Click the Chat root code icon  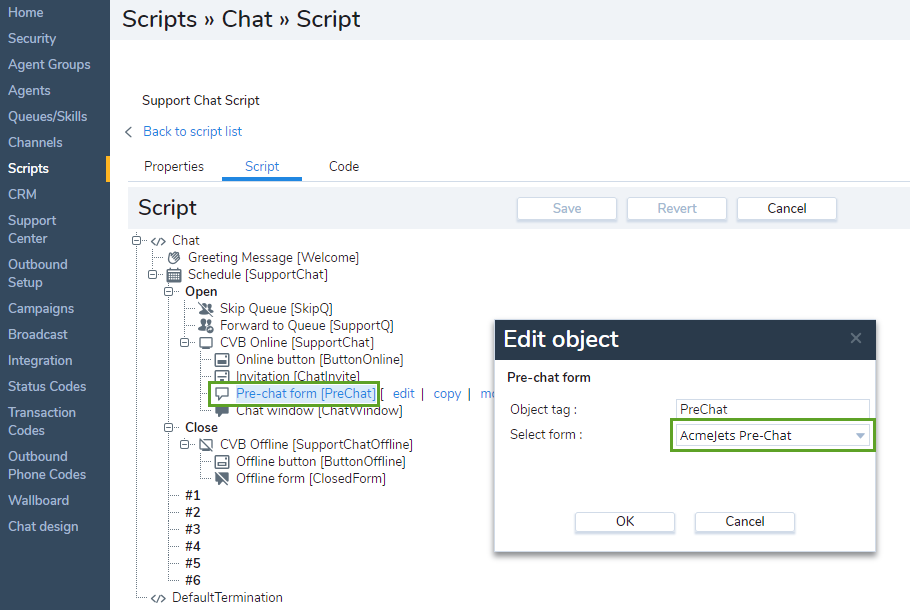pyautogui.click(x=158, y=241)
